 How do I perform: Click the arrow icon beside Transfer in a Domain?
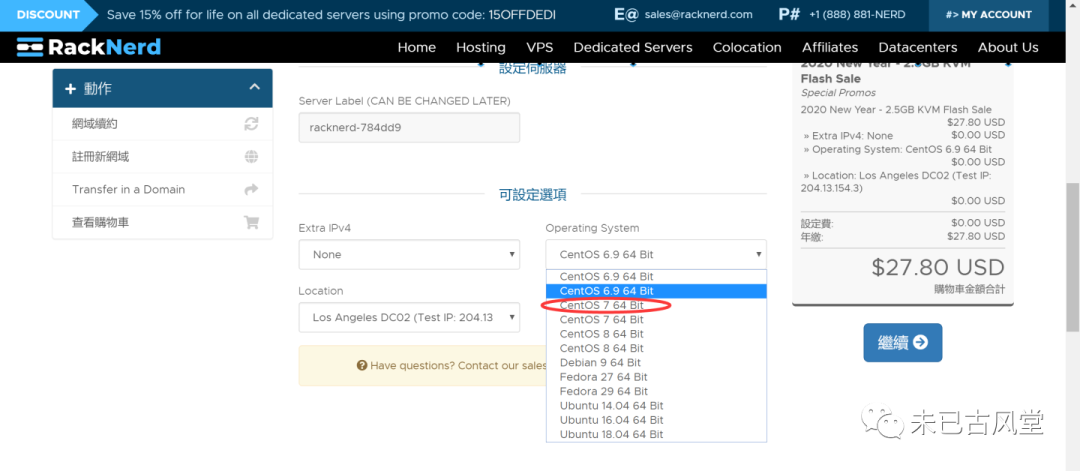tap(251, 189)
